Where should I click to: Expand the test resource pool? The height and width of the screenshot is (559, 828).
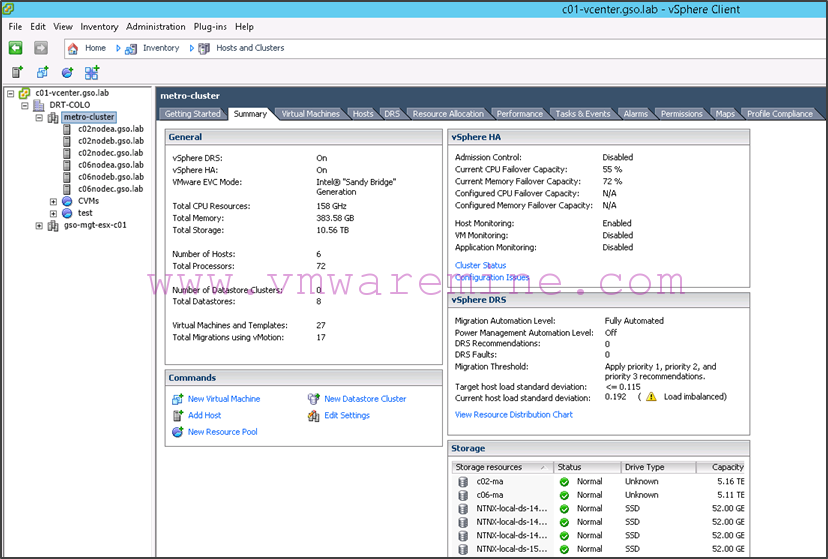pyautogui.click(x=53, y=214)
